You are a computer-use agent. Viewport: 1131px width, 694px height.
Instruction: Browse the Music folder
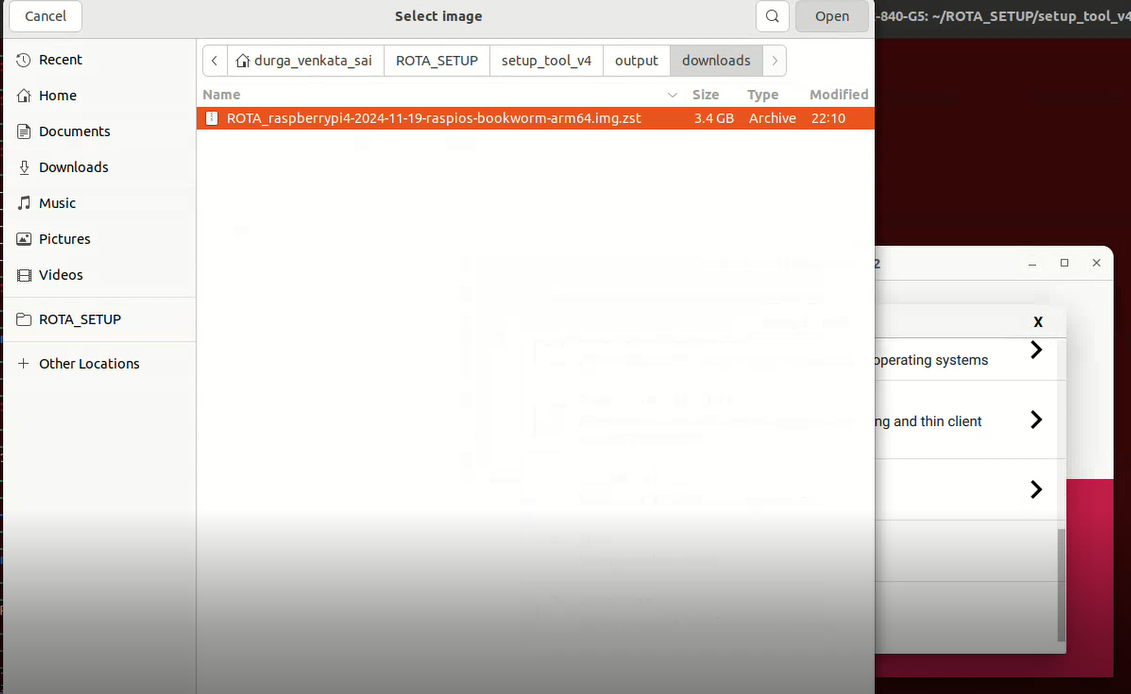58,202
